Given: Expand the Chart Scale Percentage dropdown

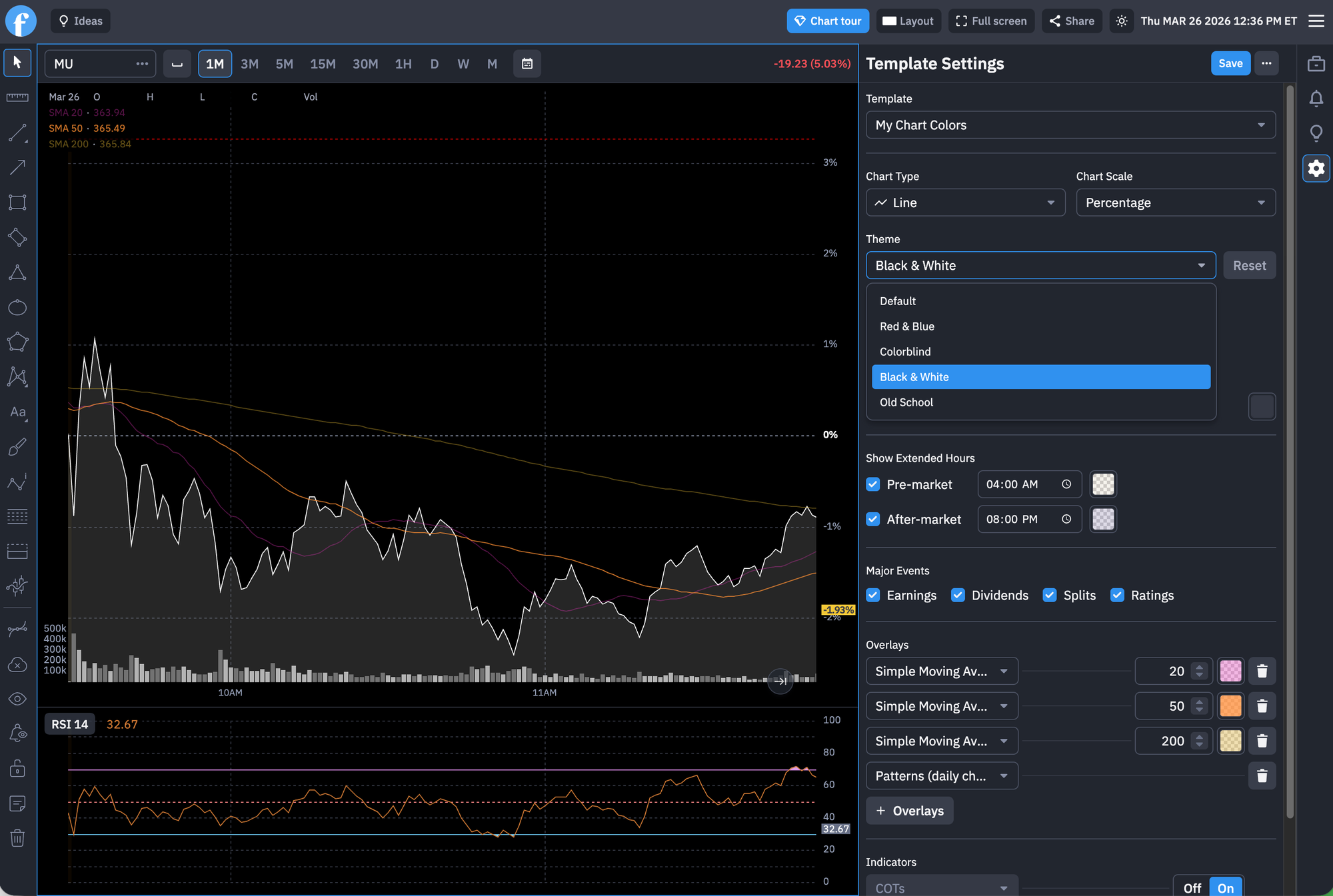Looking at the screenshot, I should (1175, 203).
